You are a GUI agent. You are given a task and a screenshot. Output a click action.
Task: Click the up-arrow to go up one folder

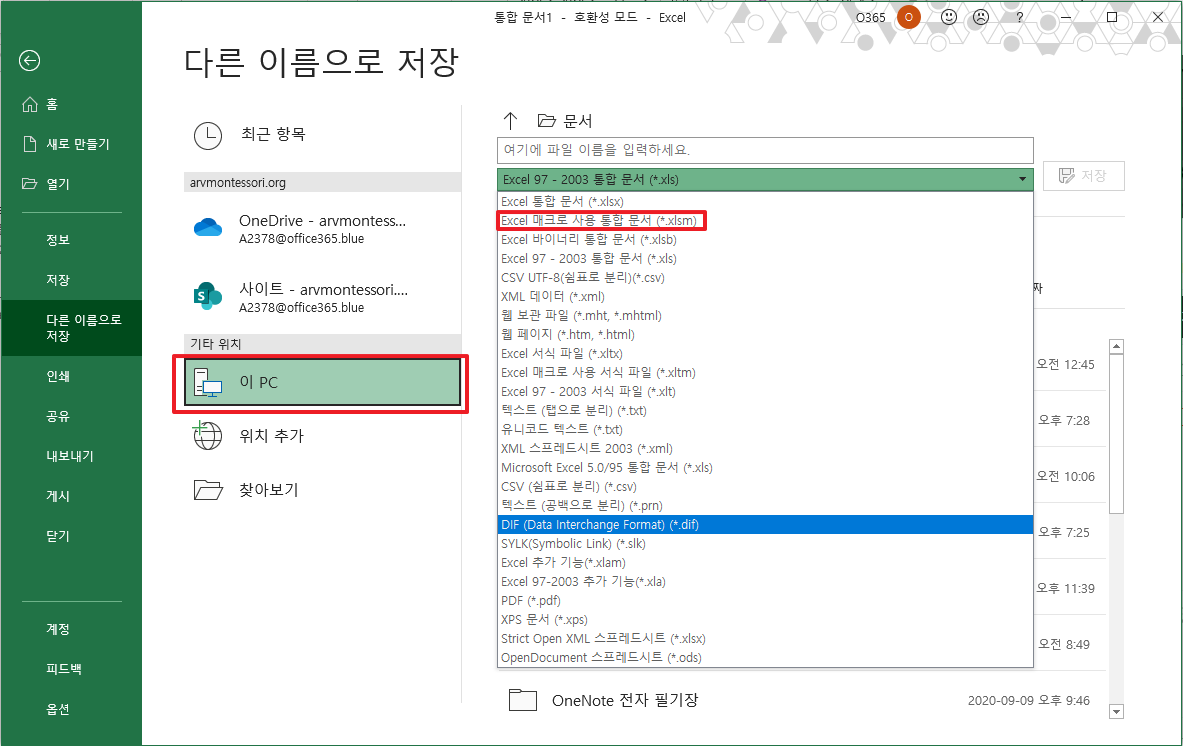click(511, 121)
